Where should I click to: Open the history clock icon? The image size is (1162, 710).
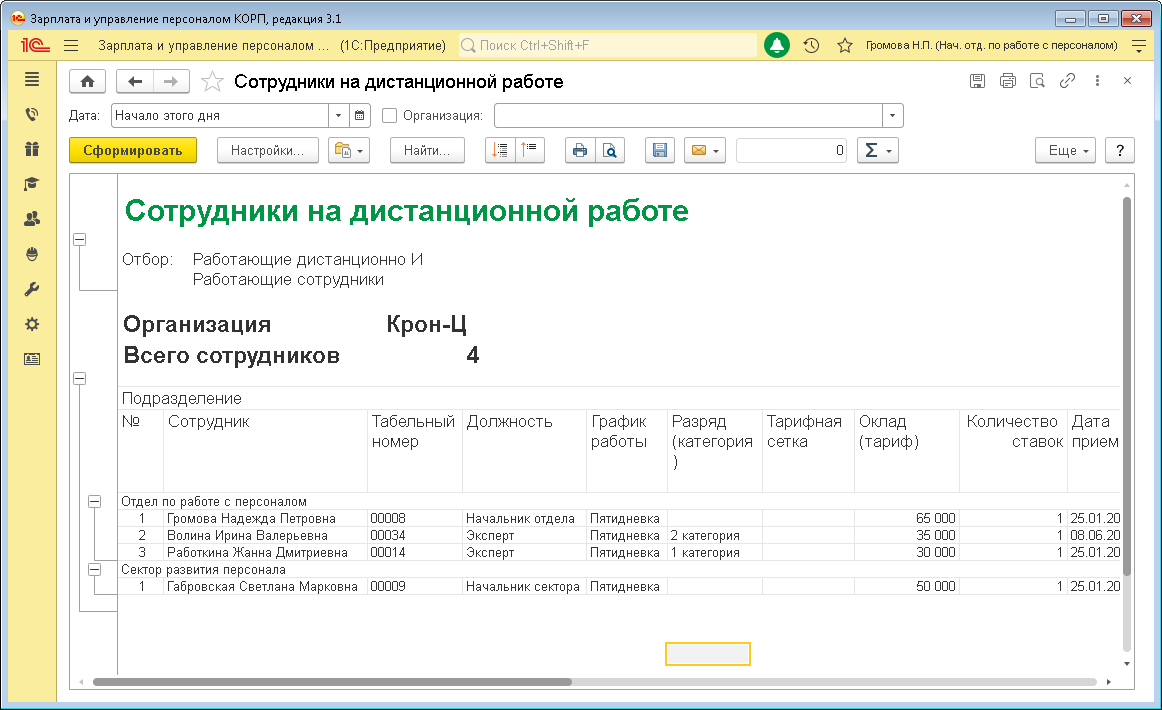pyautogui.click(x=812, y=45)
